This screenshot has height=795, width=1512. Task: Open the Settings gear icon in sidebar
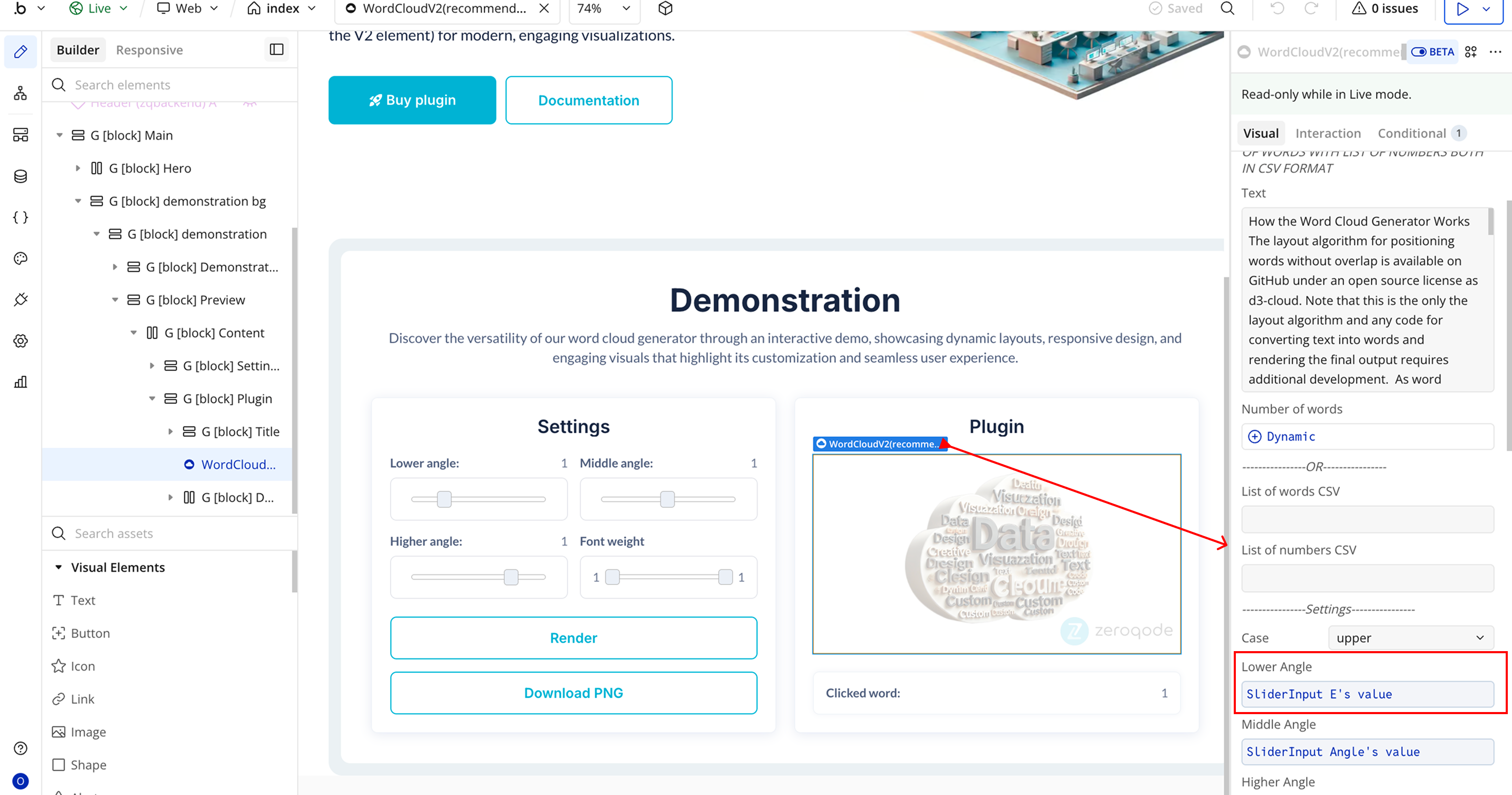(x=20, y=341)
